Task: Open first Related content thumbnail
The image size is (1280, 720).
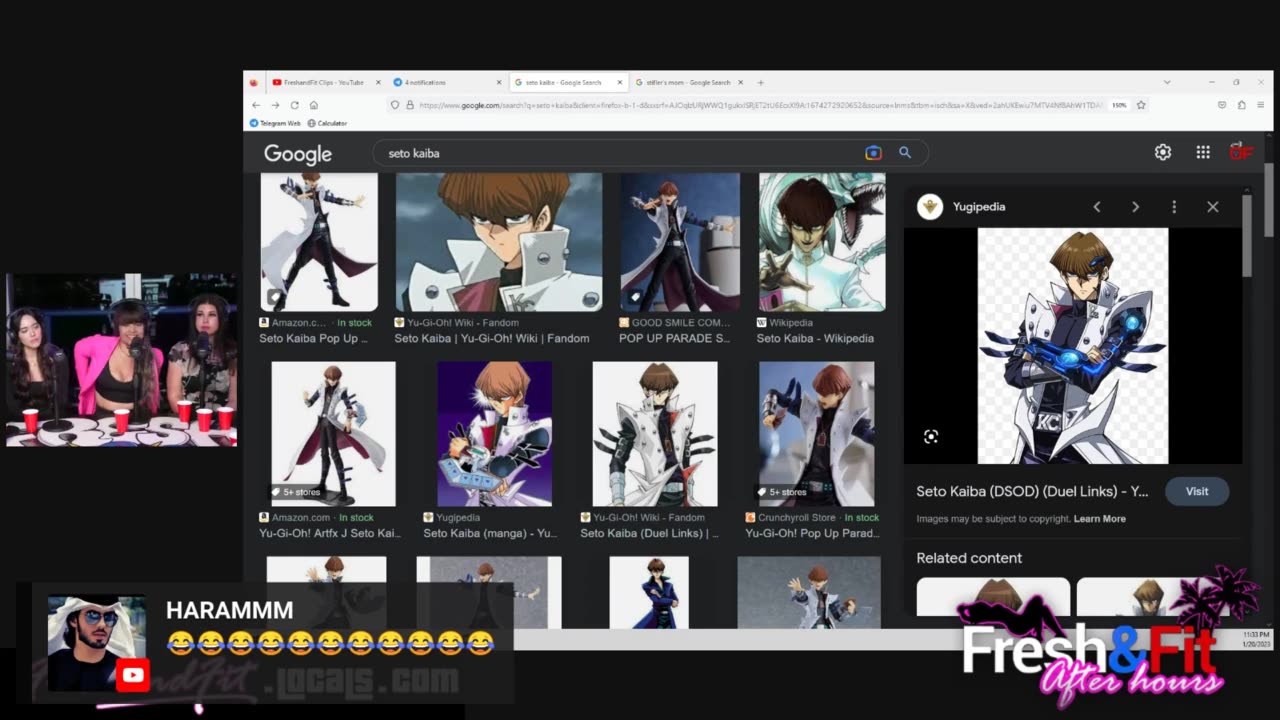Action: pyautogui.click(x=993, y=597)
